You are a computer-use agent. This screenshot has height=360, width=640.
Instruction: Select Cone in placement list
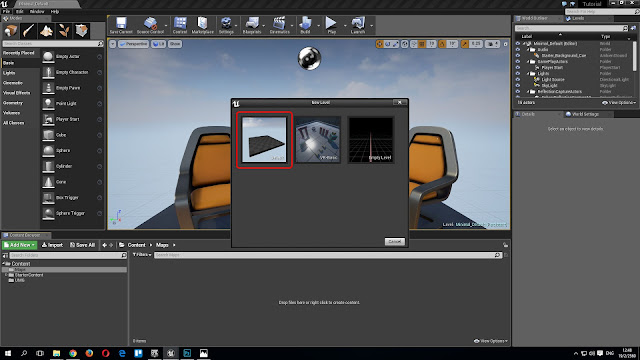(72, 182)
